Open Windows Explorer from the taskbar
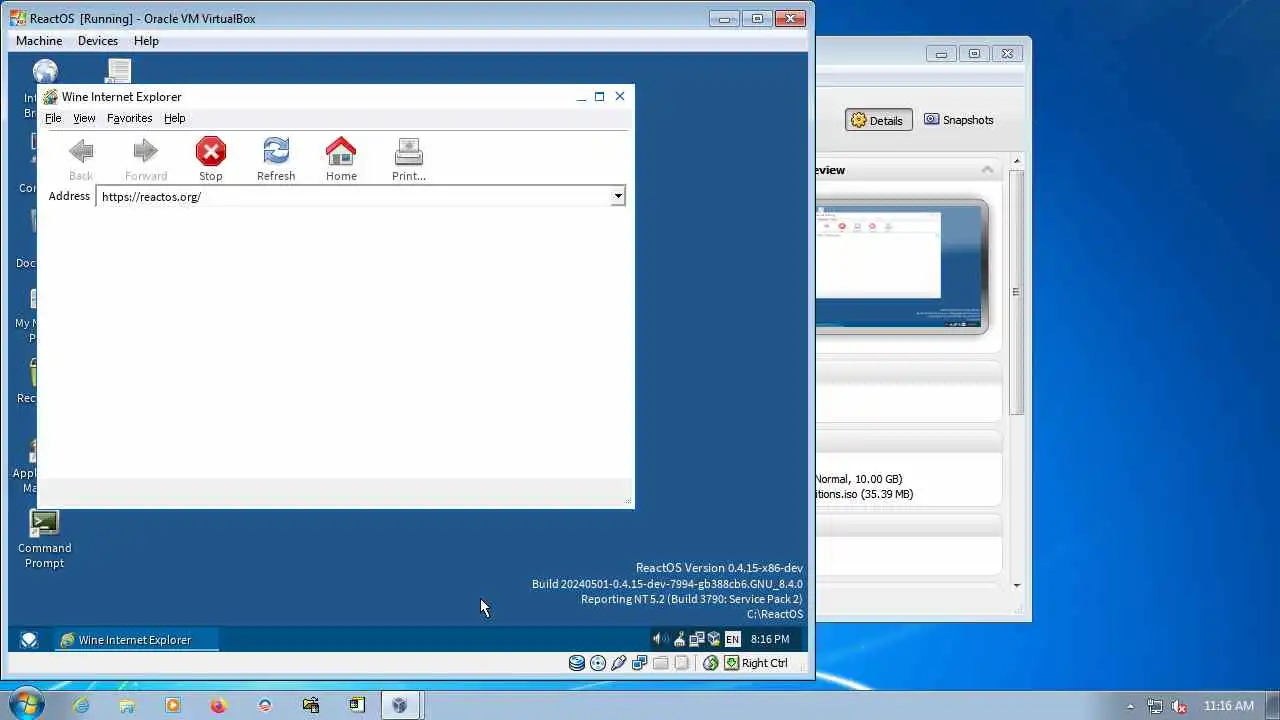Image resolution: width=1280 pixels, height=720 pixels. click(127, 705)
